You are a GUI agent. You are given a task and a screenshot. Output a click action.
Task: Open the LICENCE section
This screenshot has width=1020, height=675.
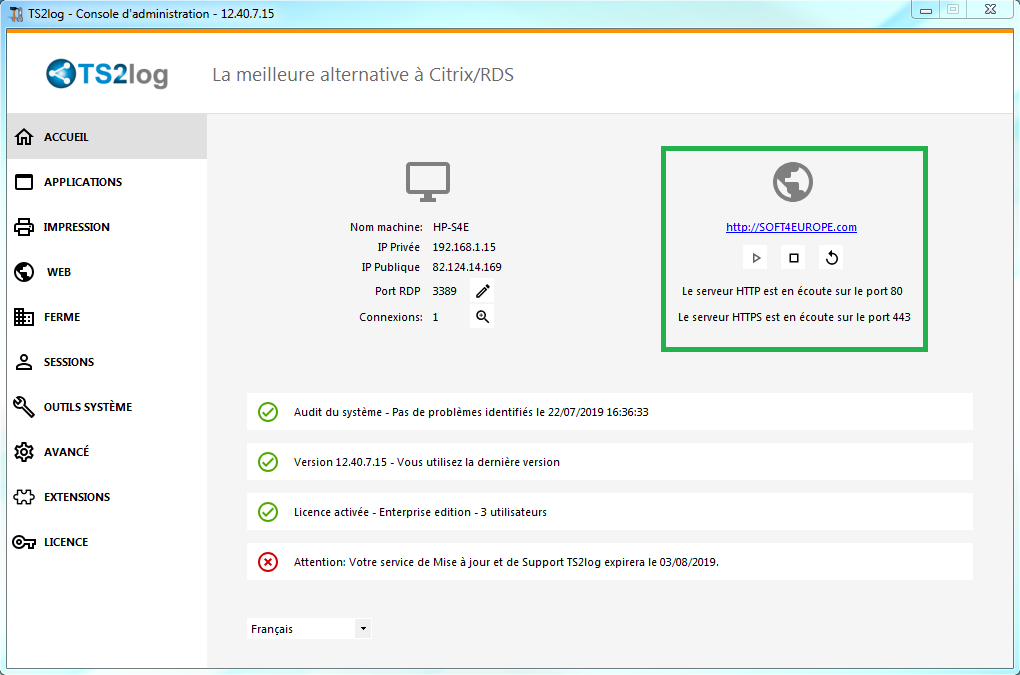107,542
